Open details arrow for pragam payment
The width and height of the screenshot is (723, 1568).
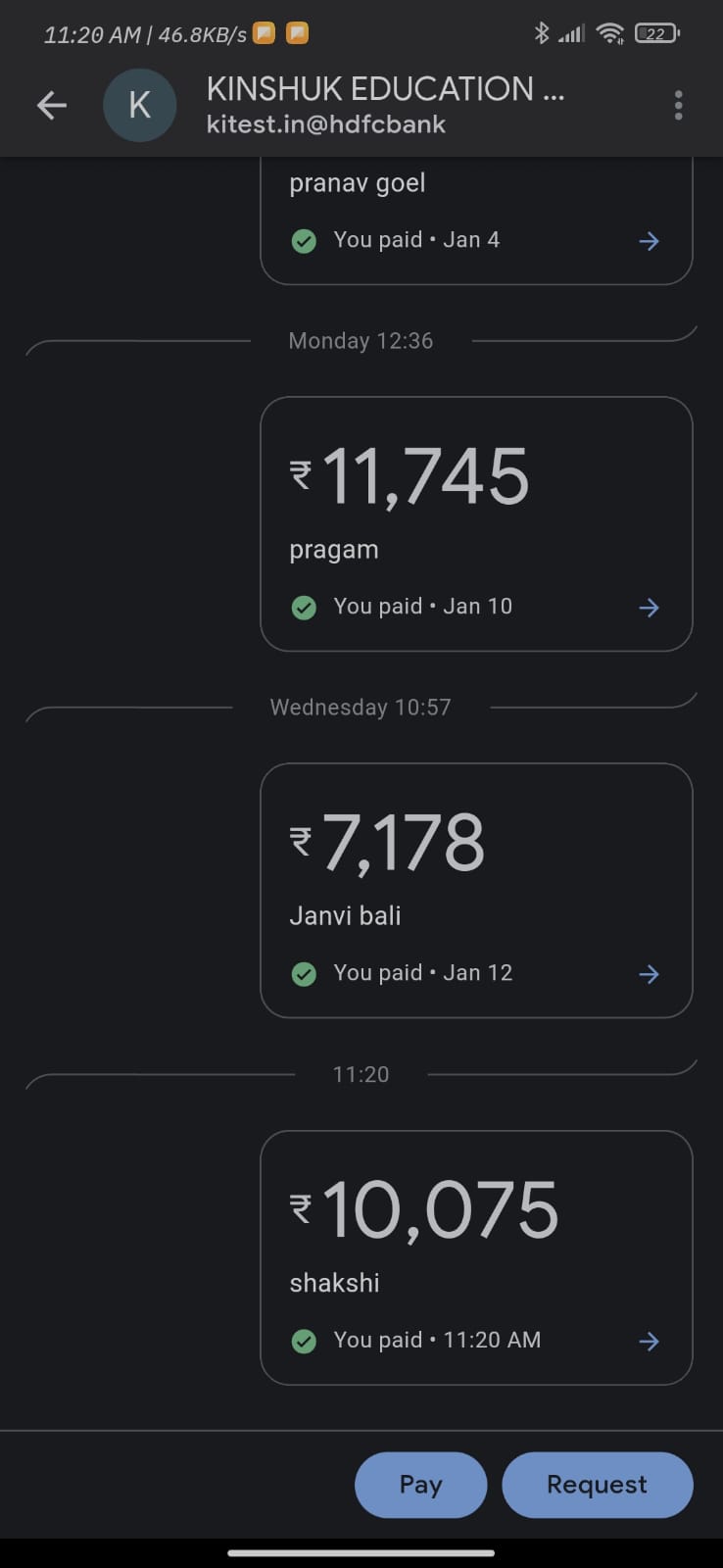point(649,608)
